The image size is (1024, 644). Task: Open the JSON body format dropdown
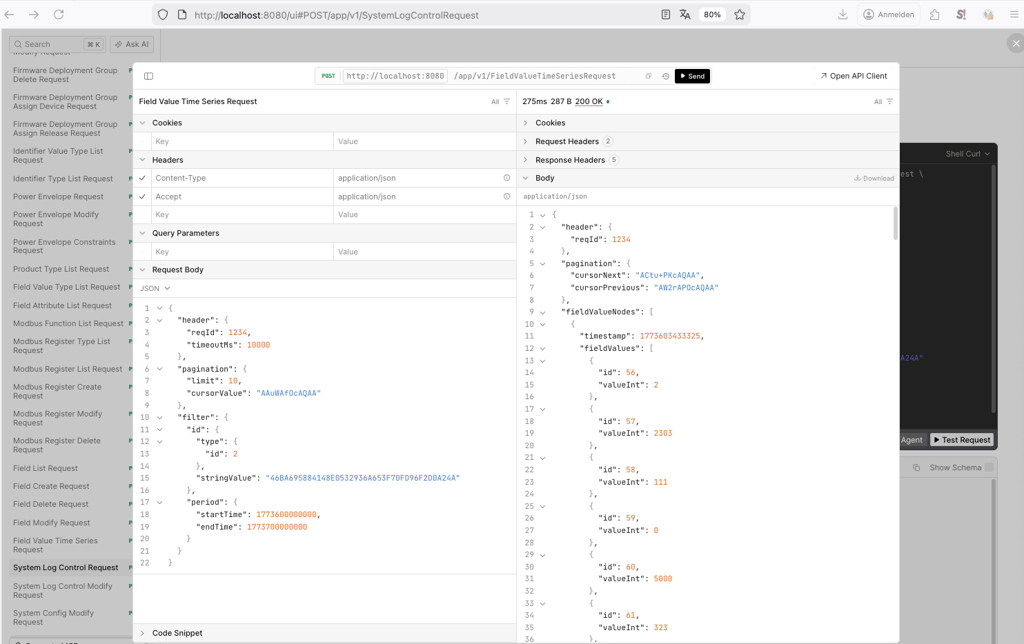155,289
